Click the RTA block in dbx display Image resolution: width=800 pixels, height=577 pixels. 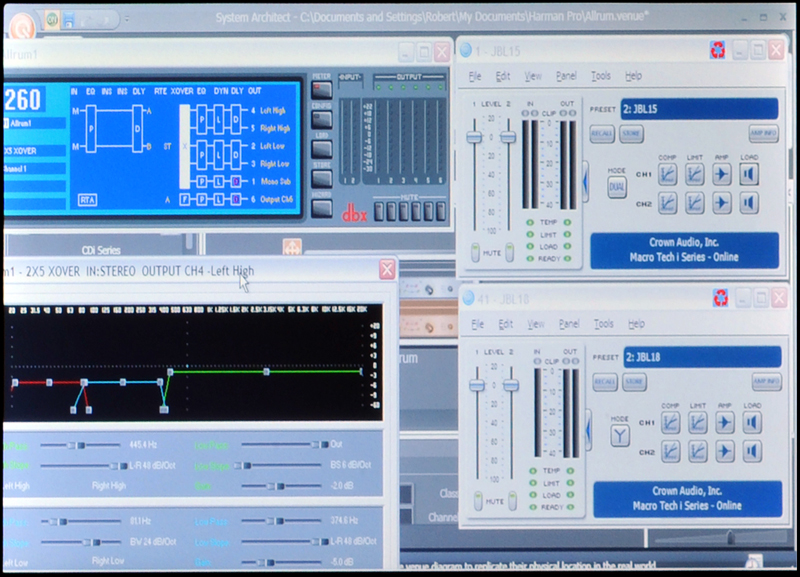click(x=88, y=200)
